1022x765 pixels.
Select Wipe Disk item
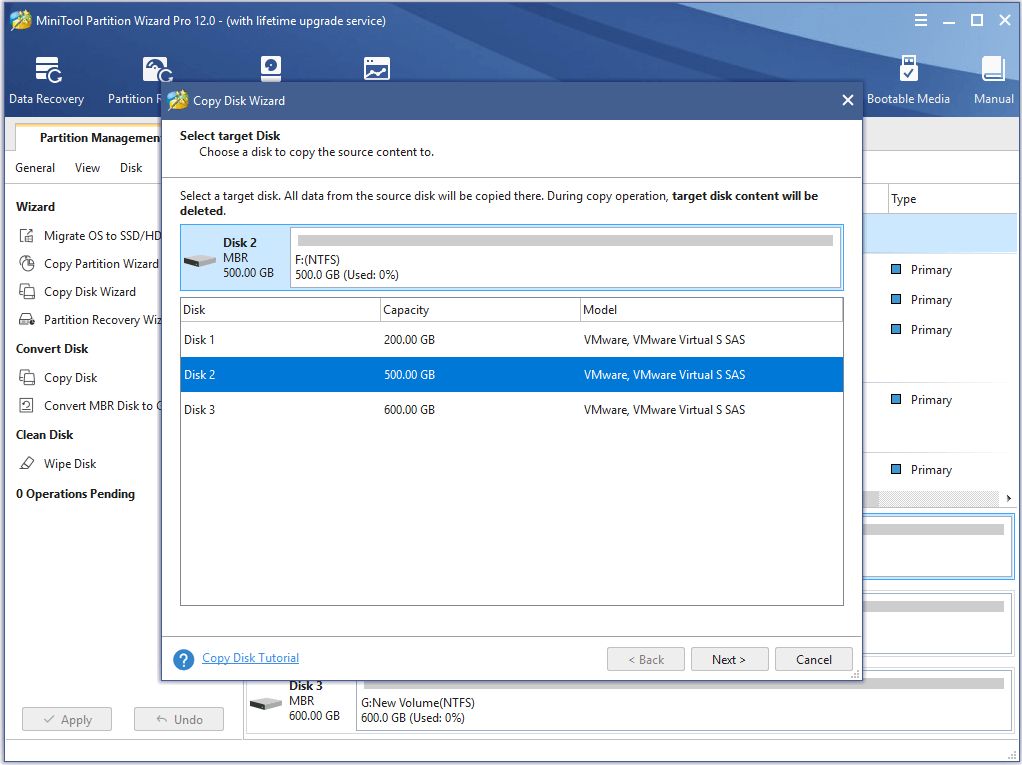[x=58, y=463]
